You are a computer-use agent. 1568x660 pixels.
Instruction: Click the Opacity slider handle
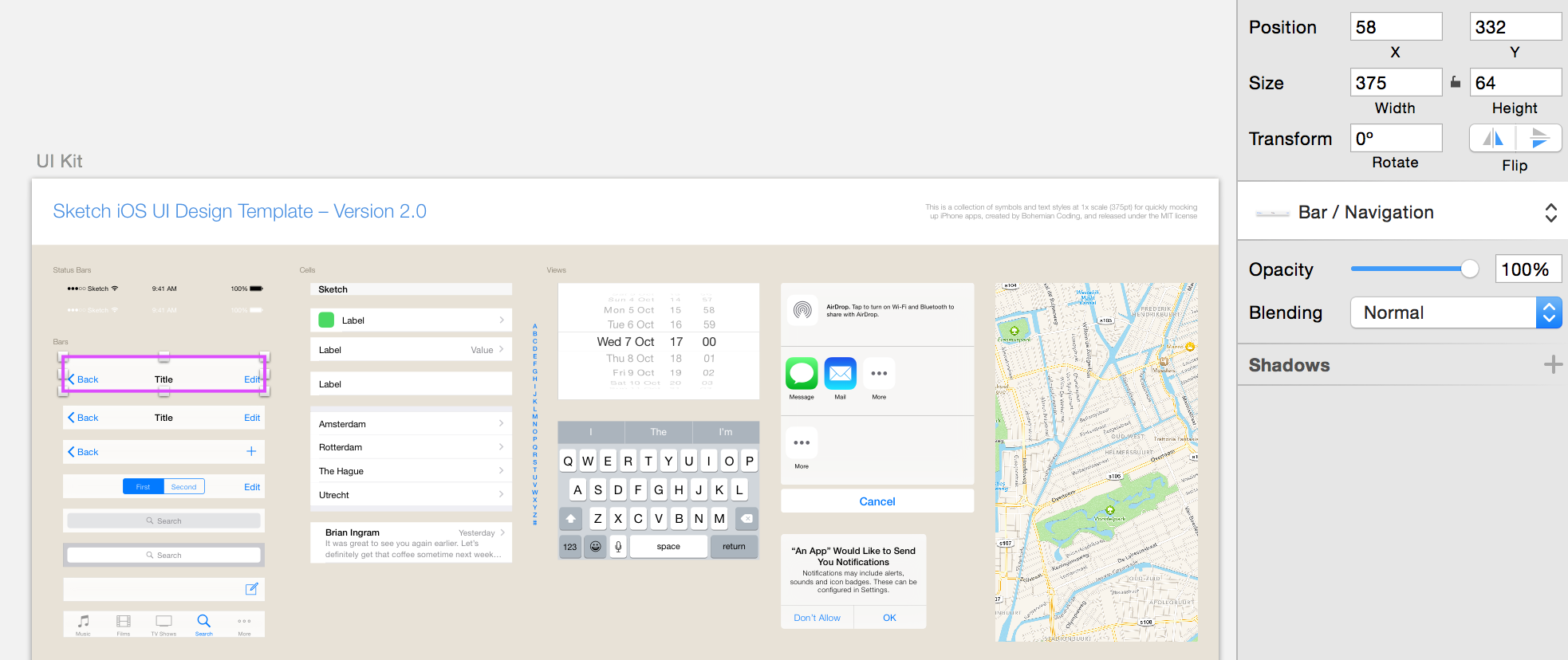pos(1470,269)
